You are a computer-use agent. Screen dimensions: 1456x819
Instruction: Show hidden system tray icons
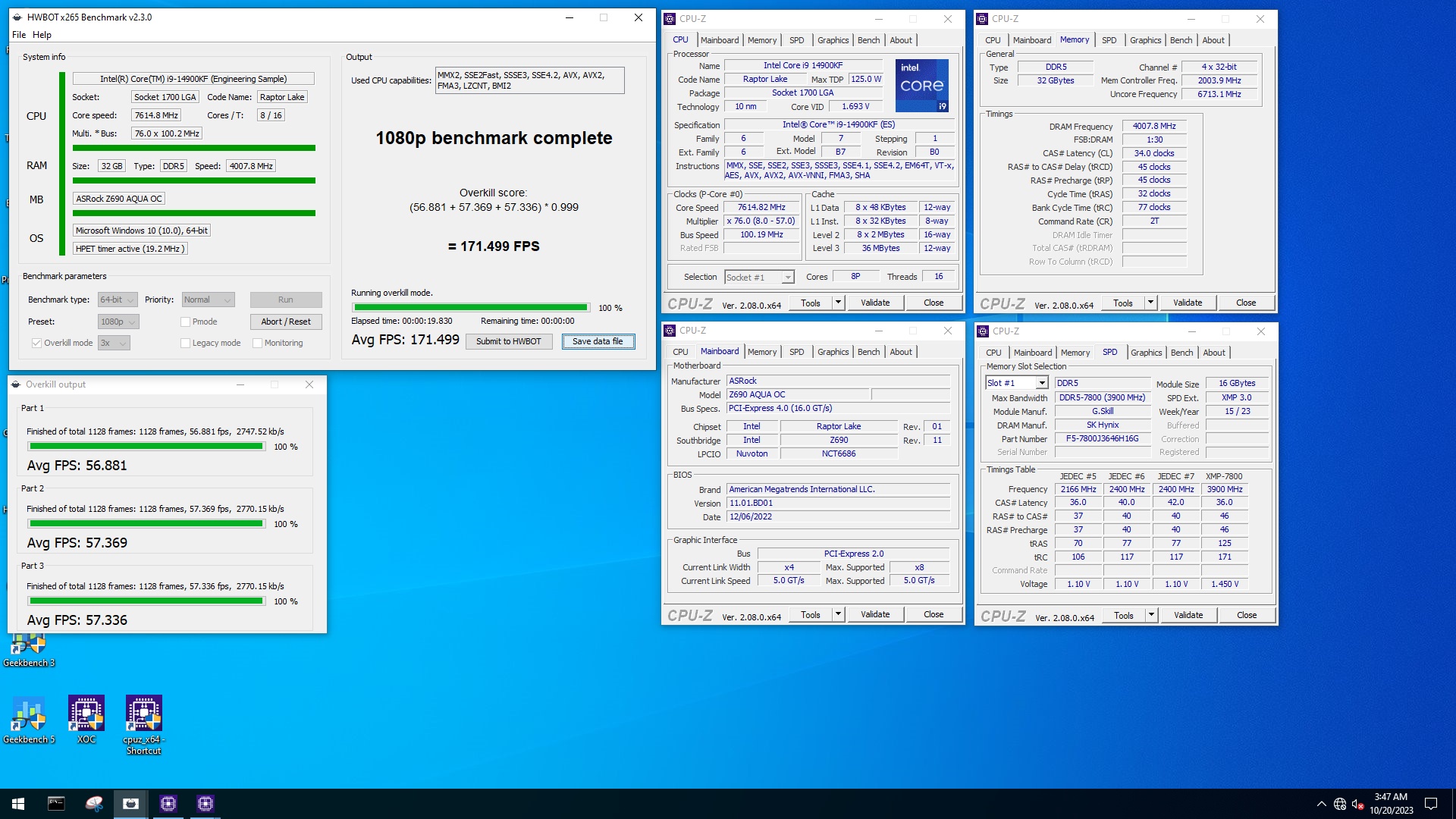(x=1322, y=804)
